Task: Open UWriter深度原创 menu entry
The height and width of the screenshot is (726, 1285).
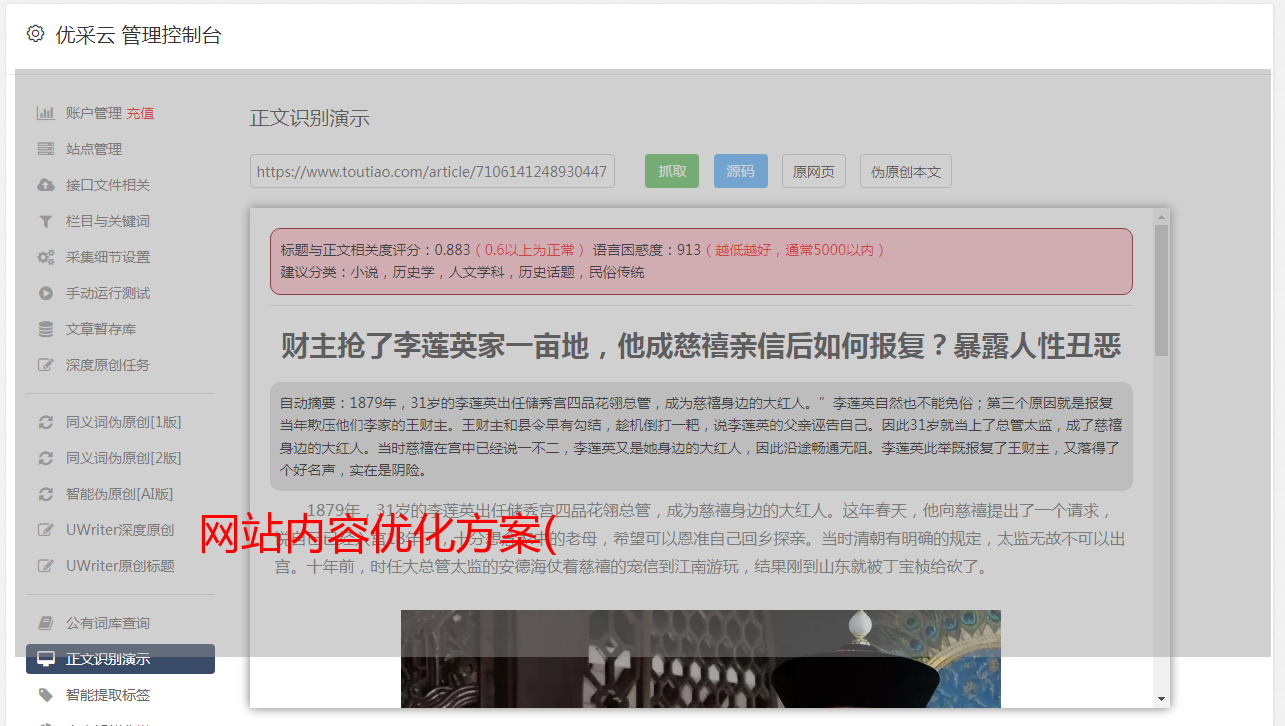Action: click(120, 530)
